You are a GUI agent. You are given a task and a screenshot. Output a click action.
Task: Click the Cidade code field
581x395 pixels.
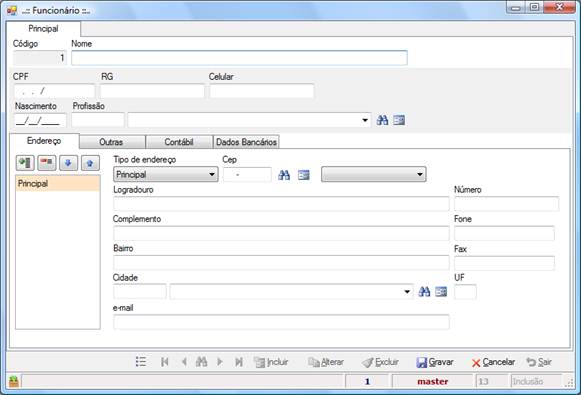coord(140,292)
